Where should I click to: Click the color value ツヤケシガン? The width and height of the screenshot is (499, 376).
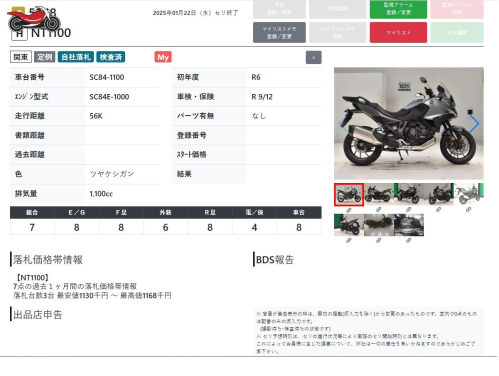click(112, 174)
